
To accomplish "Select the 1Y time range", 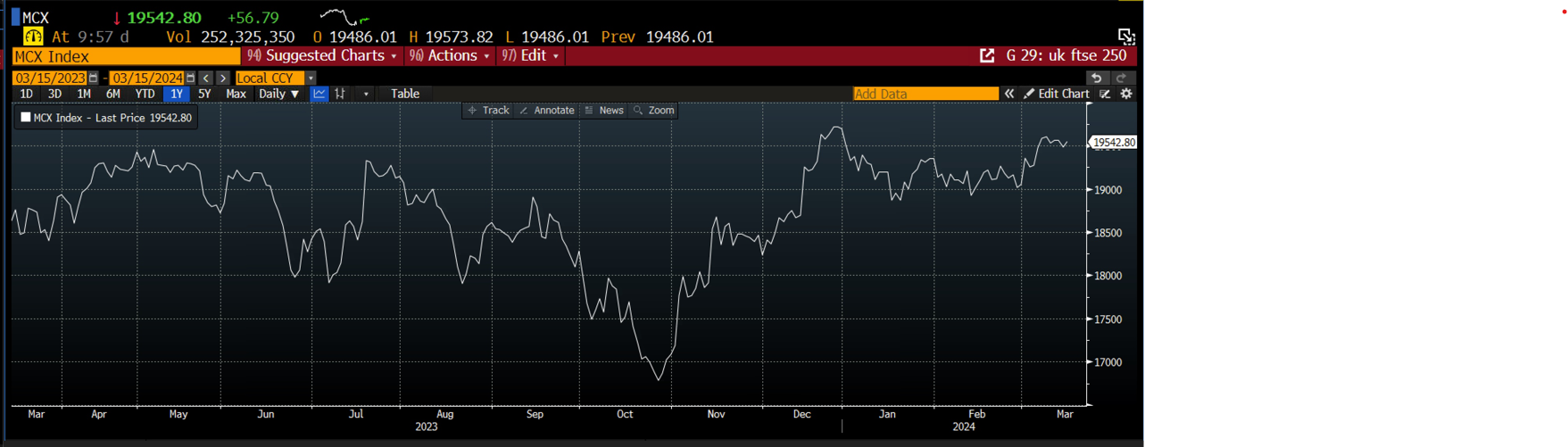I will click(x=177, y=94).
